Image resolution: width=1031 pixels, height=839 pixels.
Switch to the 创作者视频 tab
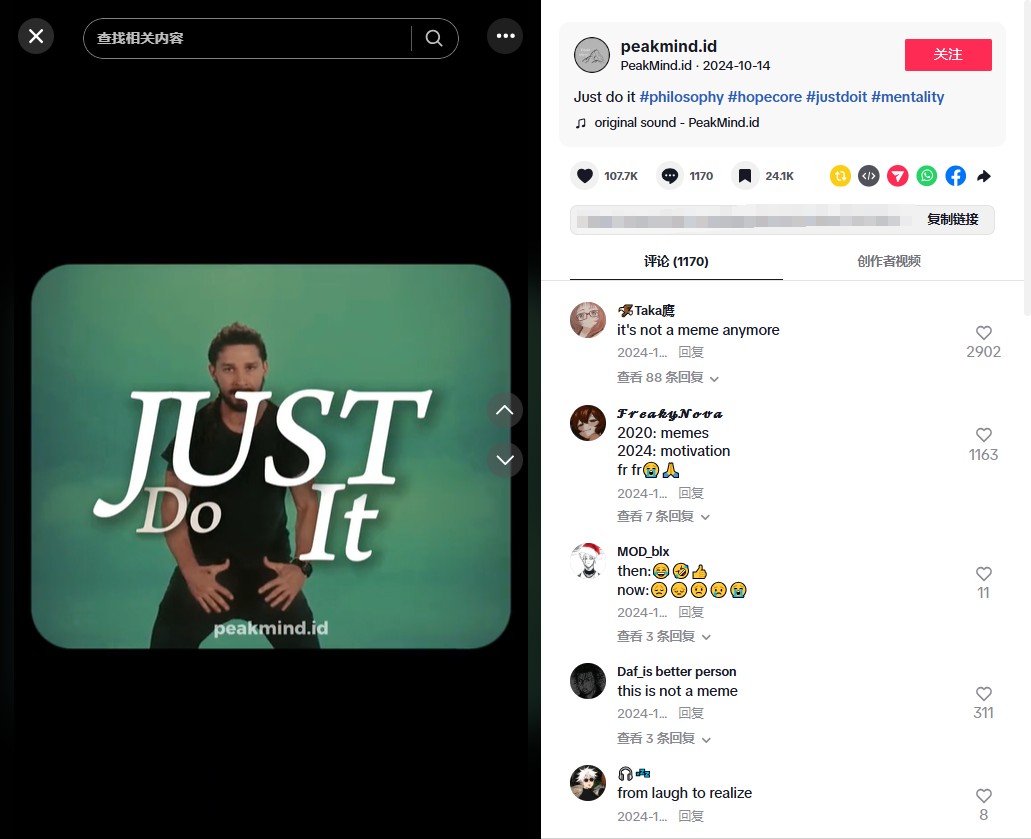[888, 261]
